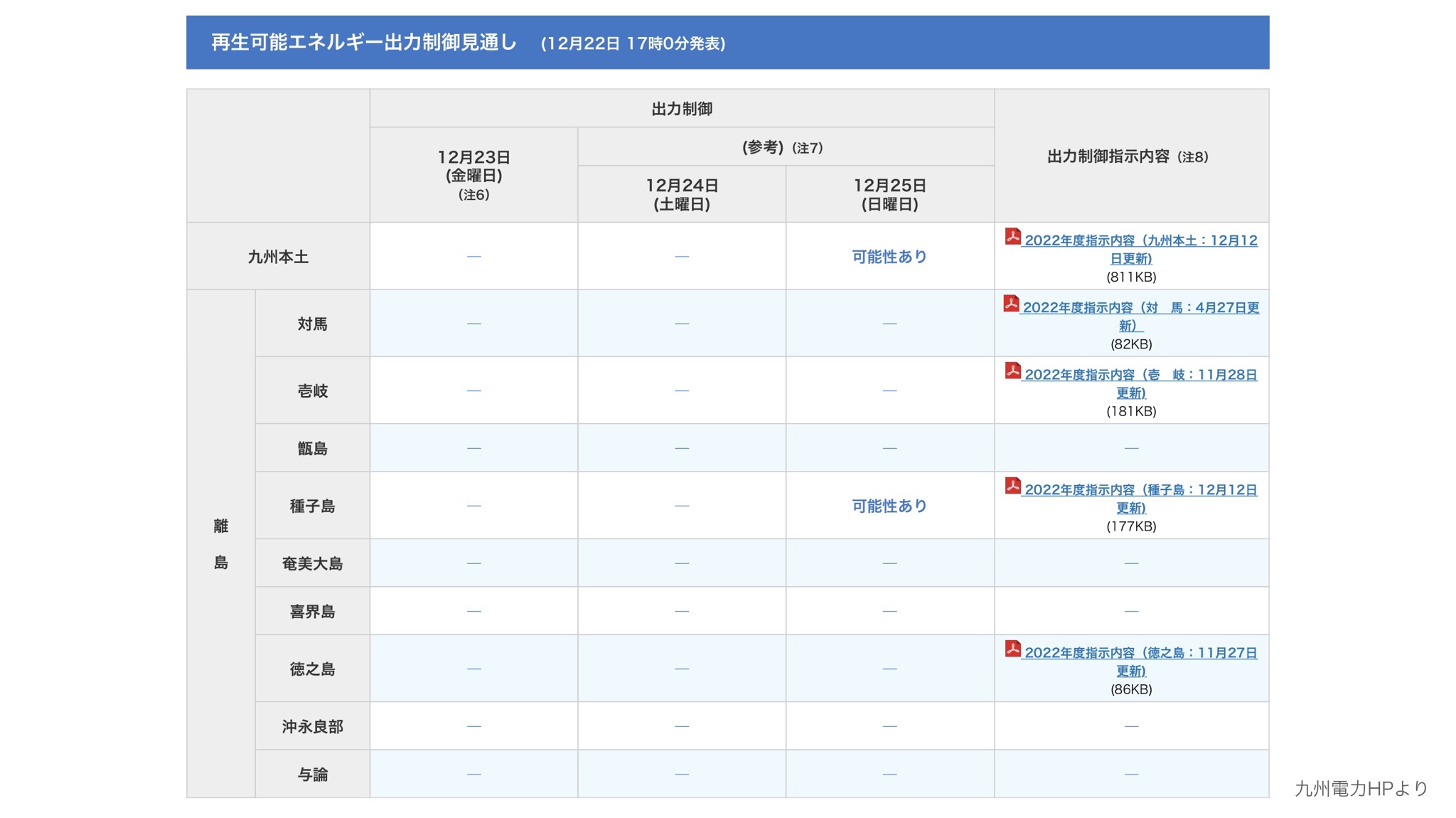Open 種子島 12月12日更新 instruction link

pyautogui.click(x=1140, y=490)
